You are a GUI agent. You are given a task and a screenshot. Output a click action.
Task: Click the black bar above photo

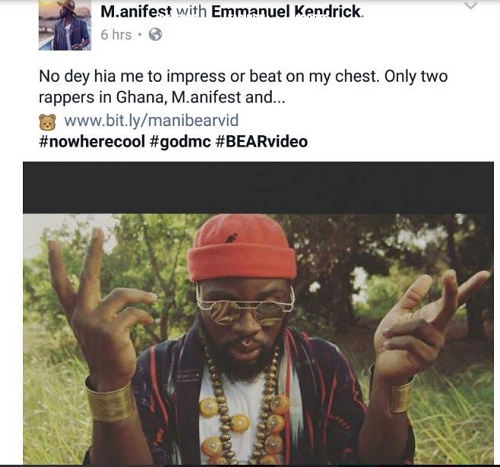258,188
